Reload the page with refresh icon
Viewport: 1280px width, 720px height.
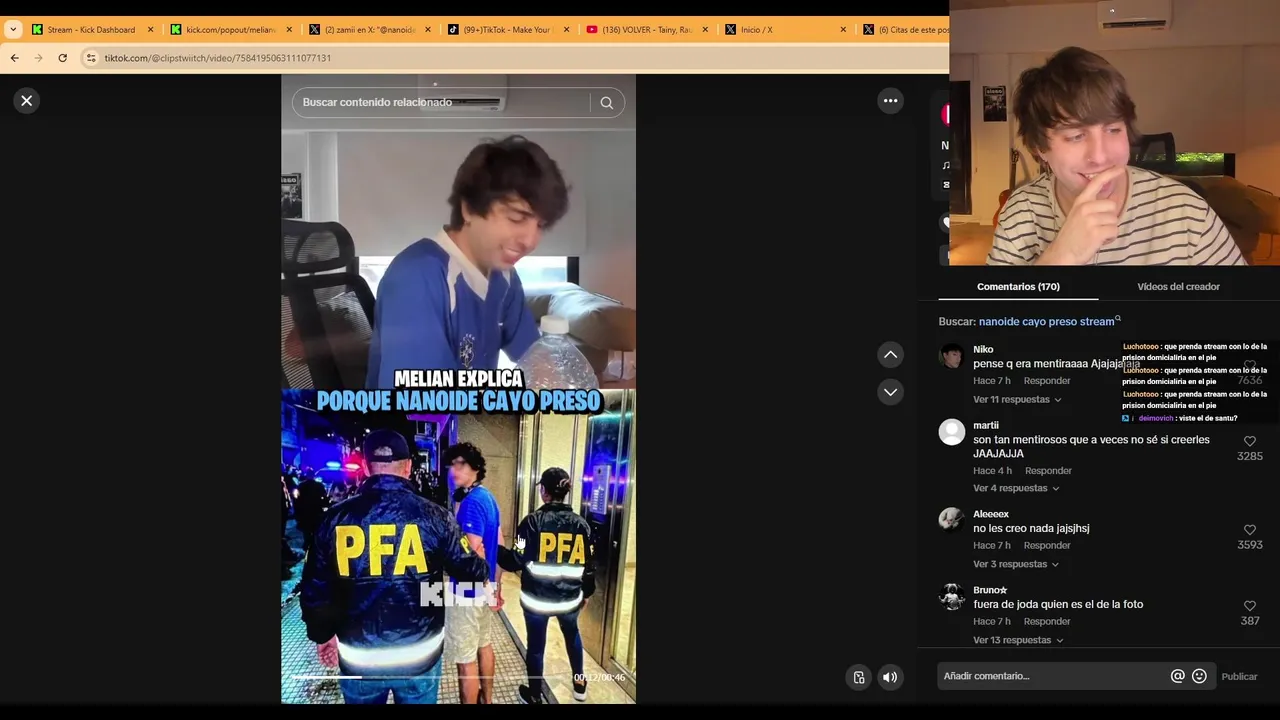(62, 58)
